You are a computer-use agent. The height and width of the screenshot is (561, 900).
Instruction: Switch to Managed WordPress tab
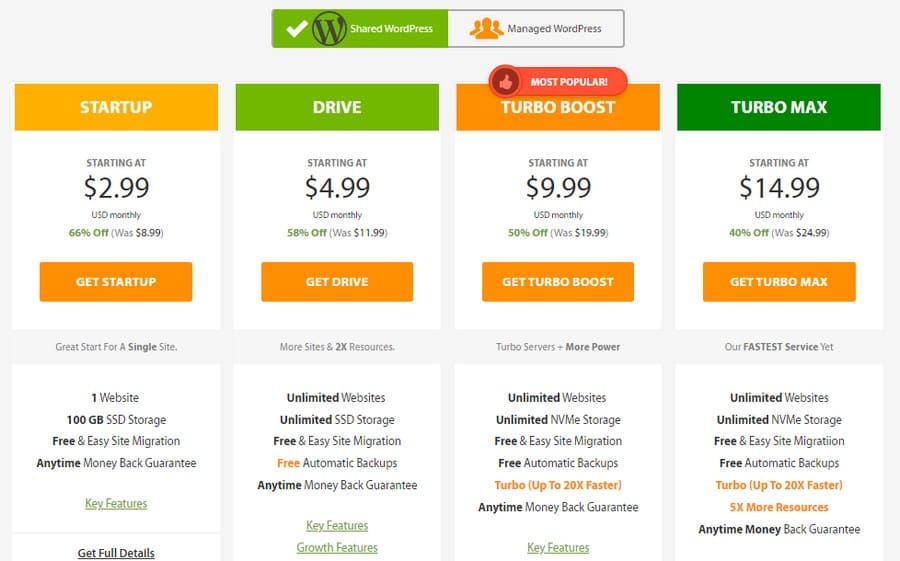(536, 29)
